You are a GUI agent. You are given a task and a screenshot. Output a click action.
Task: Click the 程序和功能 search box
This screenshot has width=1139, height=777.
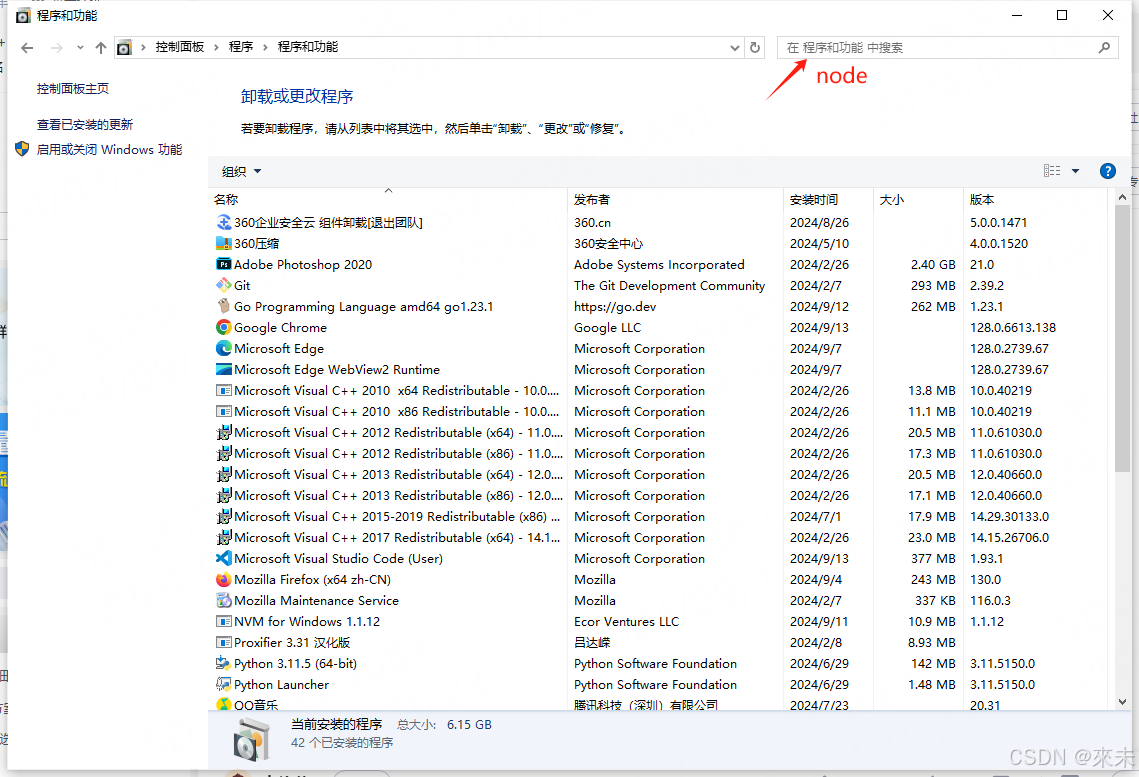947,48
